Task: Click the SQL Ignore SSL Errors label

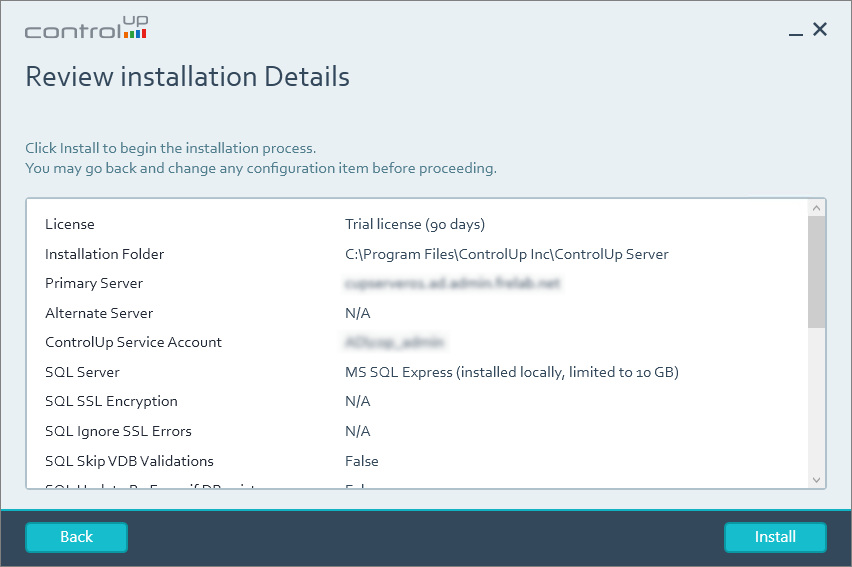Action: [118, 431]
